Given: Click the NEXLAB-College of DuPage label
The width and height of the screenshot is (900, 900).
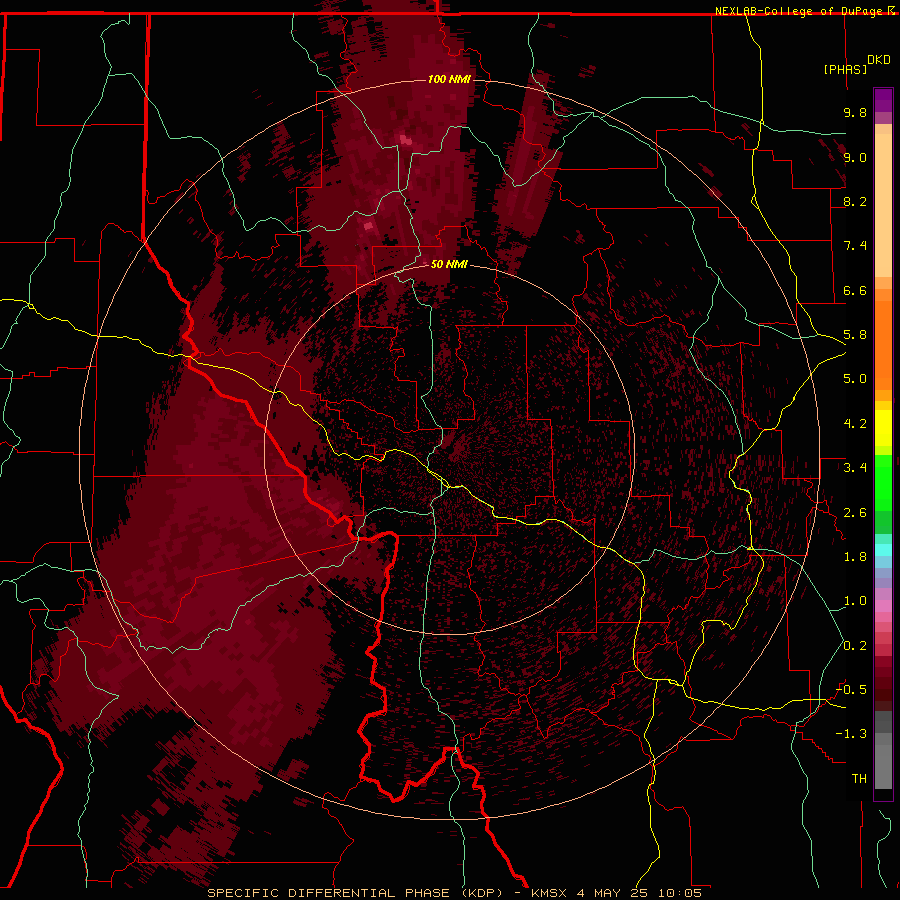Looking at the screenshot, I should (x=800, y=11).
